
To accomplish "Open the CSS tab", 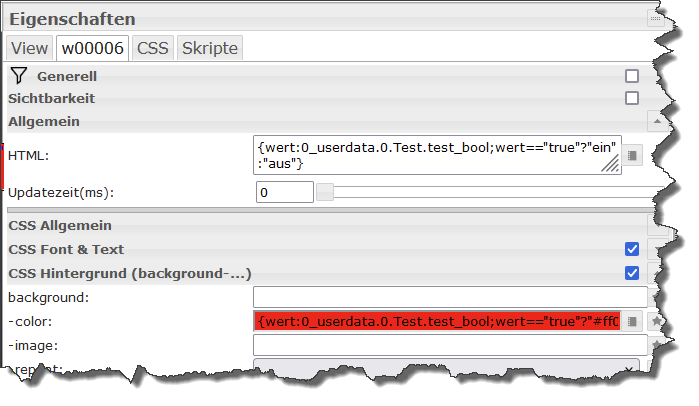I will (152, 48).
